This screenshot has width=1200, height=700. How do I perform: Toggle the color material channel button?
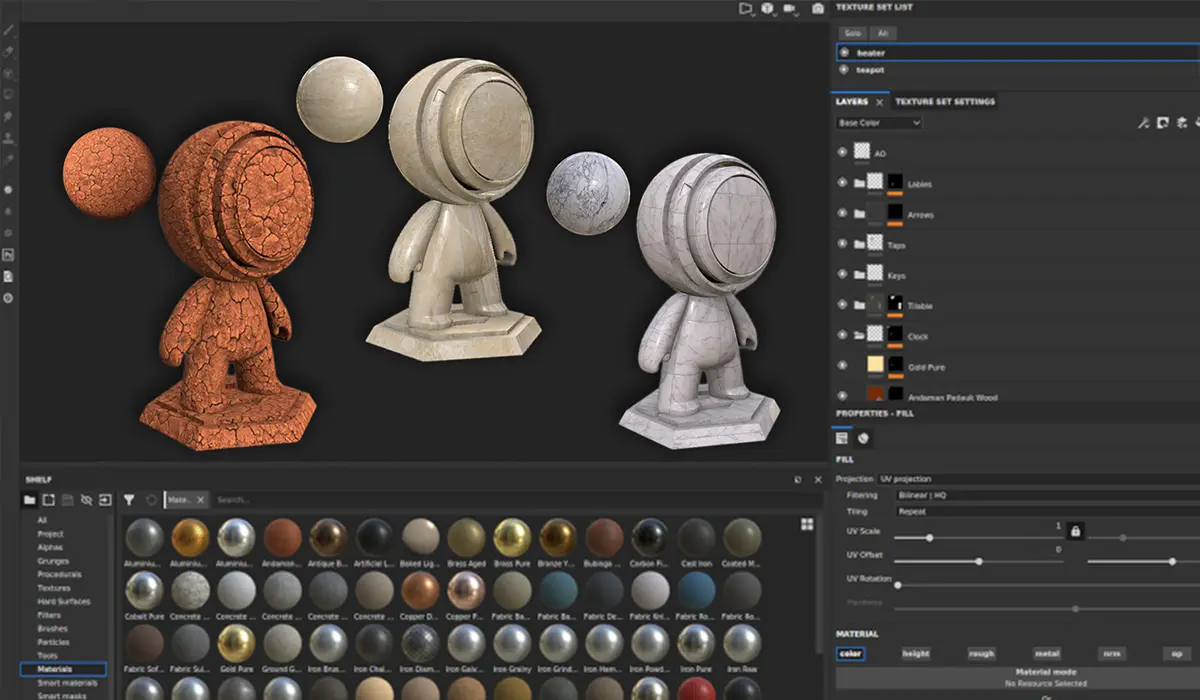click(851, 653)
